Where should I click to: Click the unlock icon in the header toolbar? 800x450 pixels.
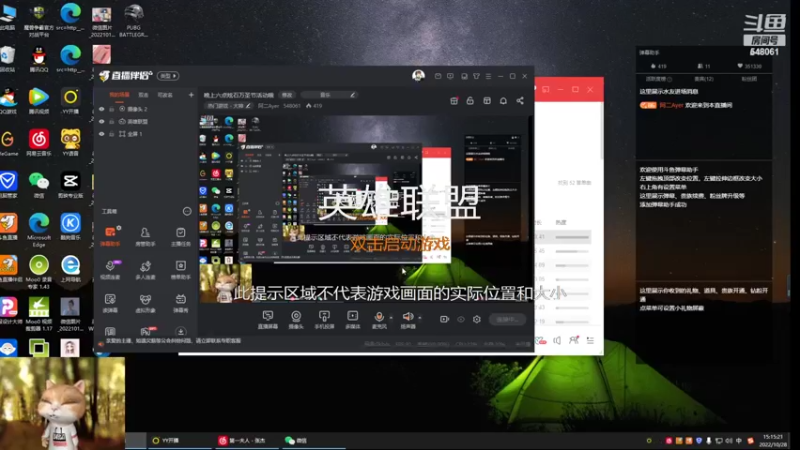pyautogui.click(x=470, y=101)
